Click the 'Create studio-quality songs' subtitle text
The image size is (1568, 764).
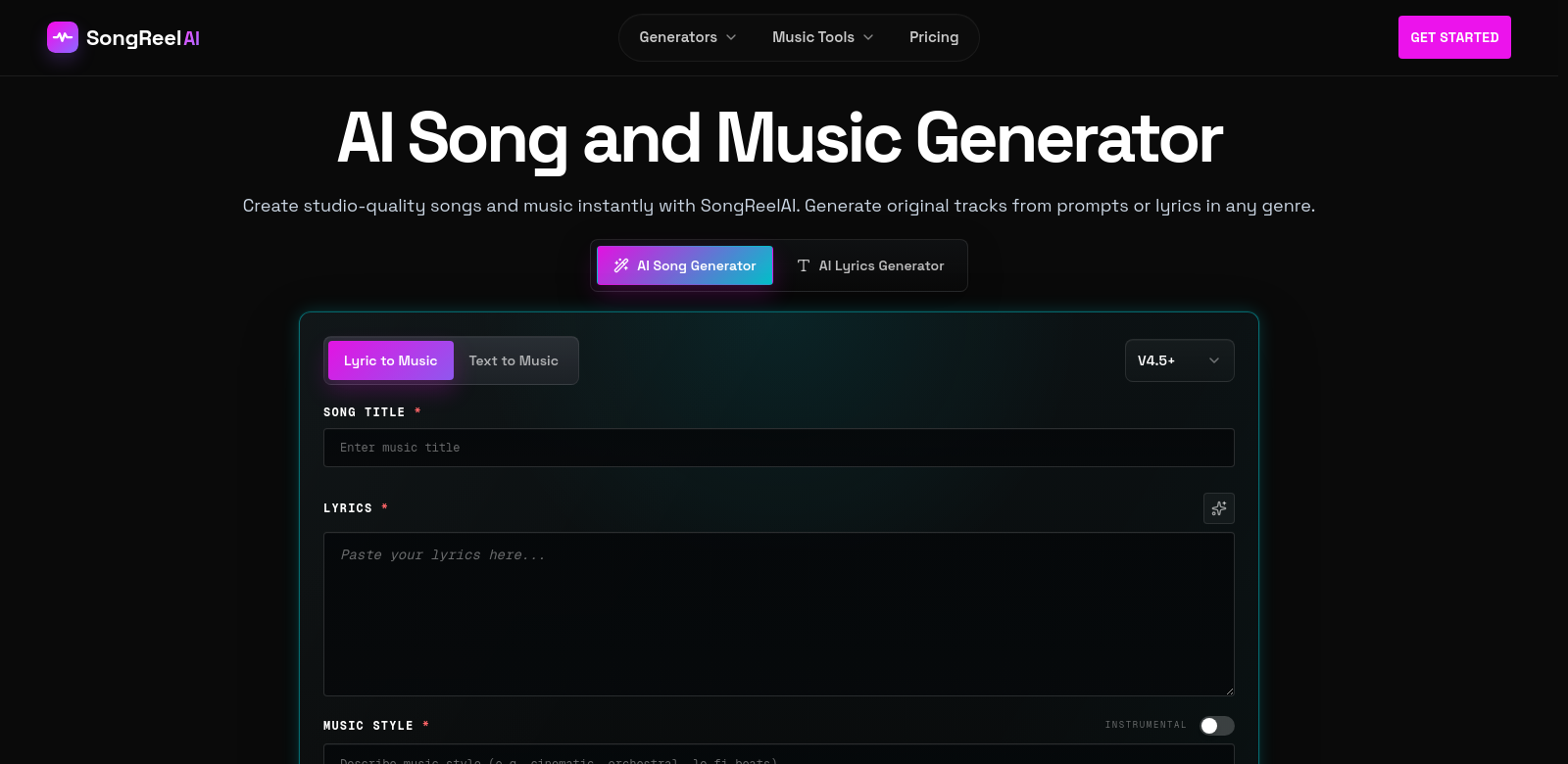click(x=779, y=206)
